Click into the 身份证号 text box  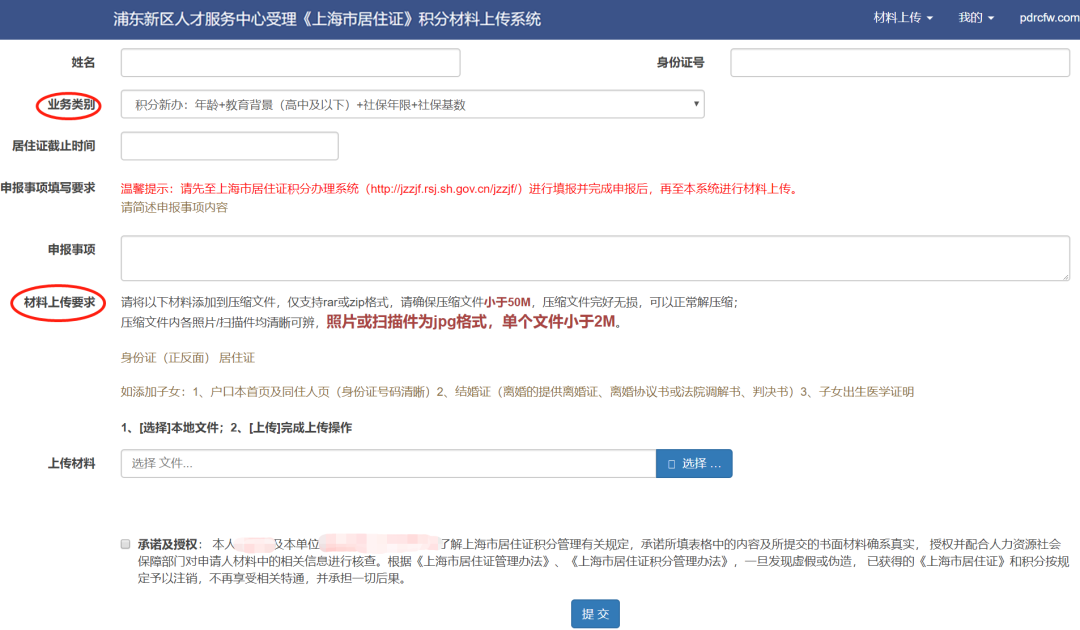(x=899, y=63)
